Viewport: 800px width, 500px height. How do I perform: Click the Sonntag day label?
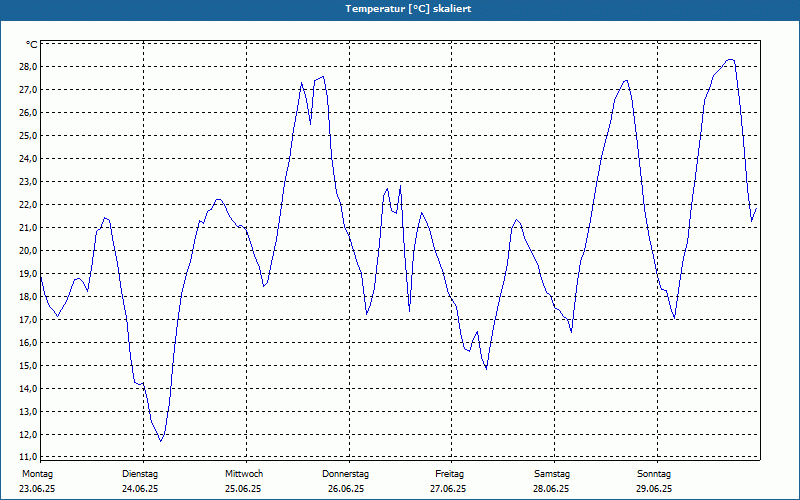click(x=654, y=474)
